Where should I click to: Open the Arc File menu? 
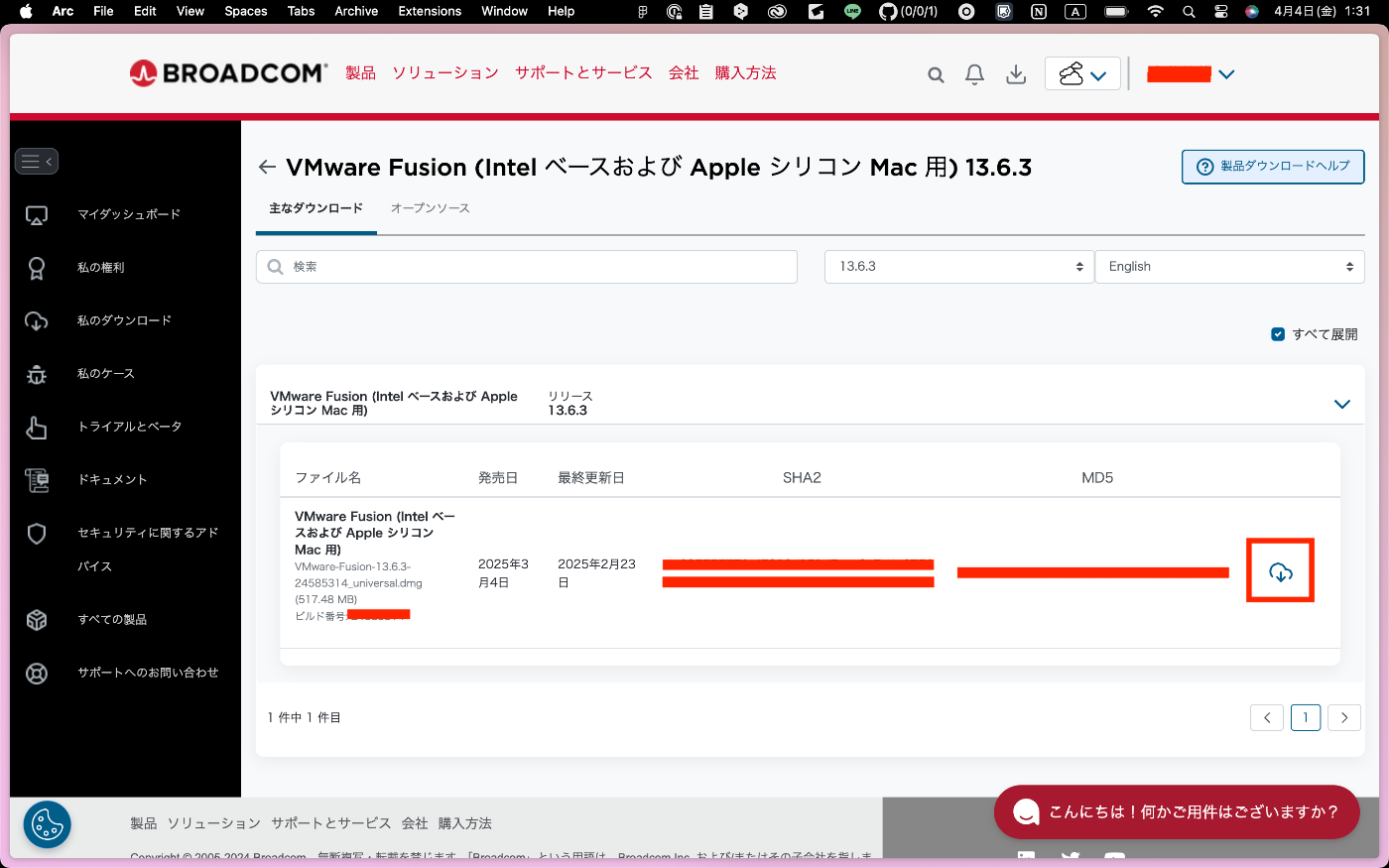tap(103, 12)
